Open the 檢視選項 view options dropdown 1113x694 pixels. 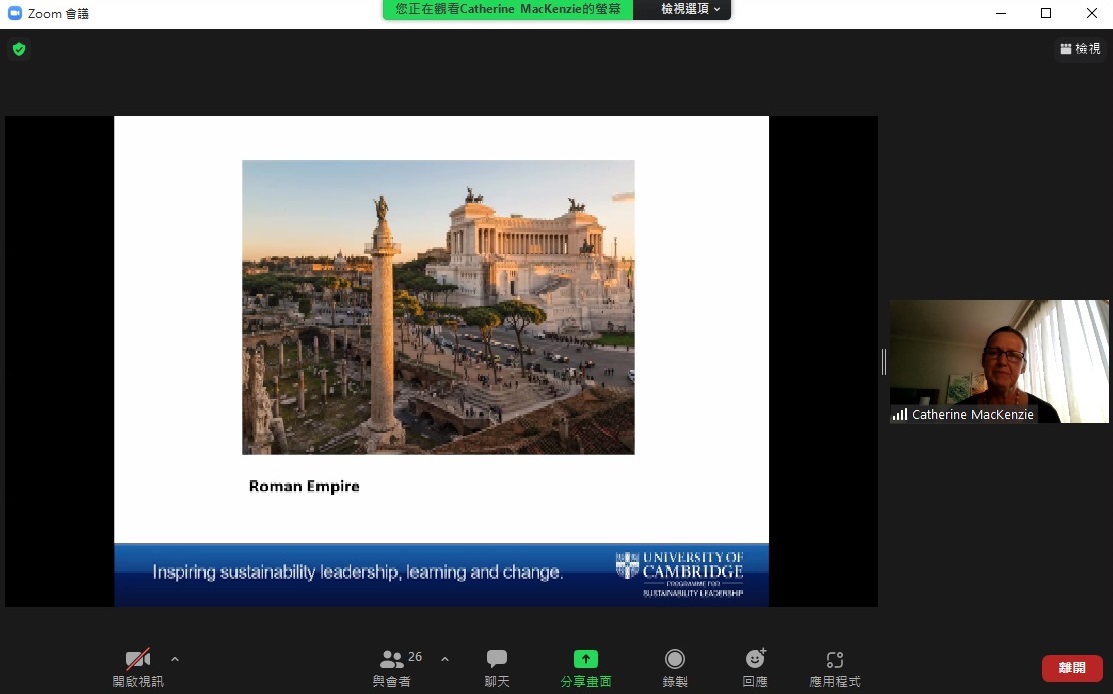690,9
